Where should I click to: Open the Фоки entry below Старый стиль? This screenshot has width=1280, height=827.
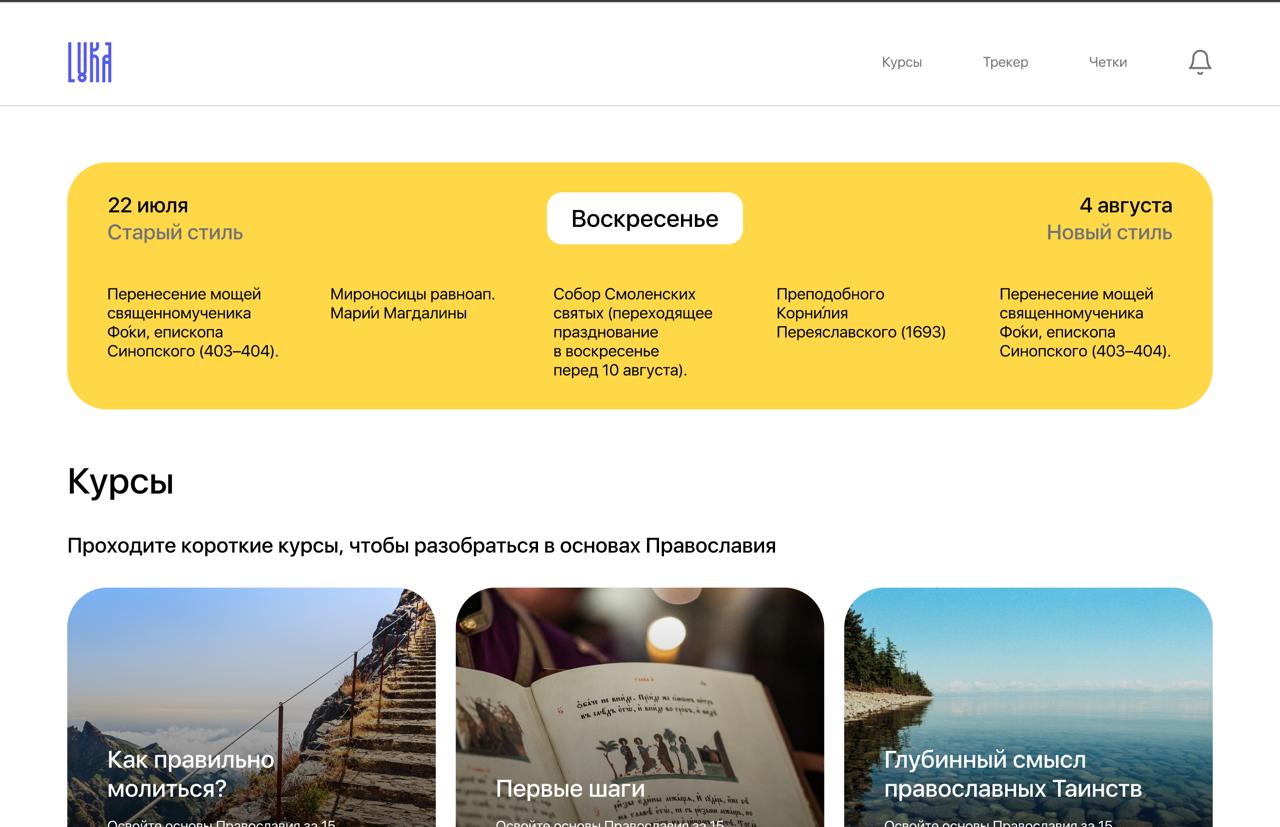click(192, 322)
